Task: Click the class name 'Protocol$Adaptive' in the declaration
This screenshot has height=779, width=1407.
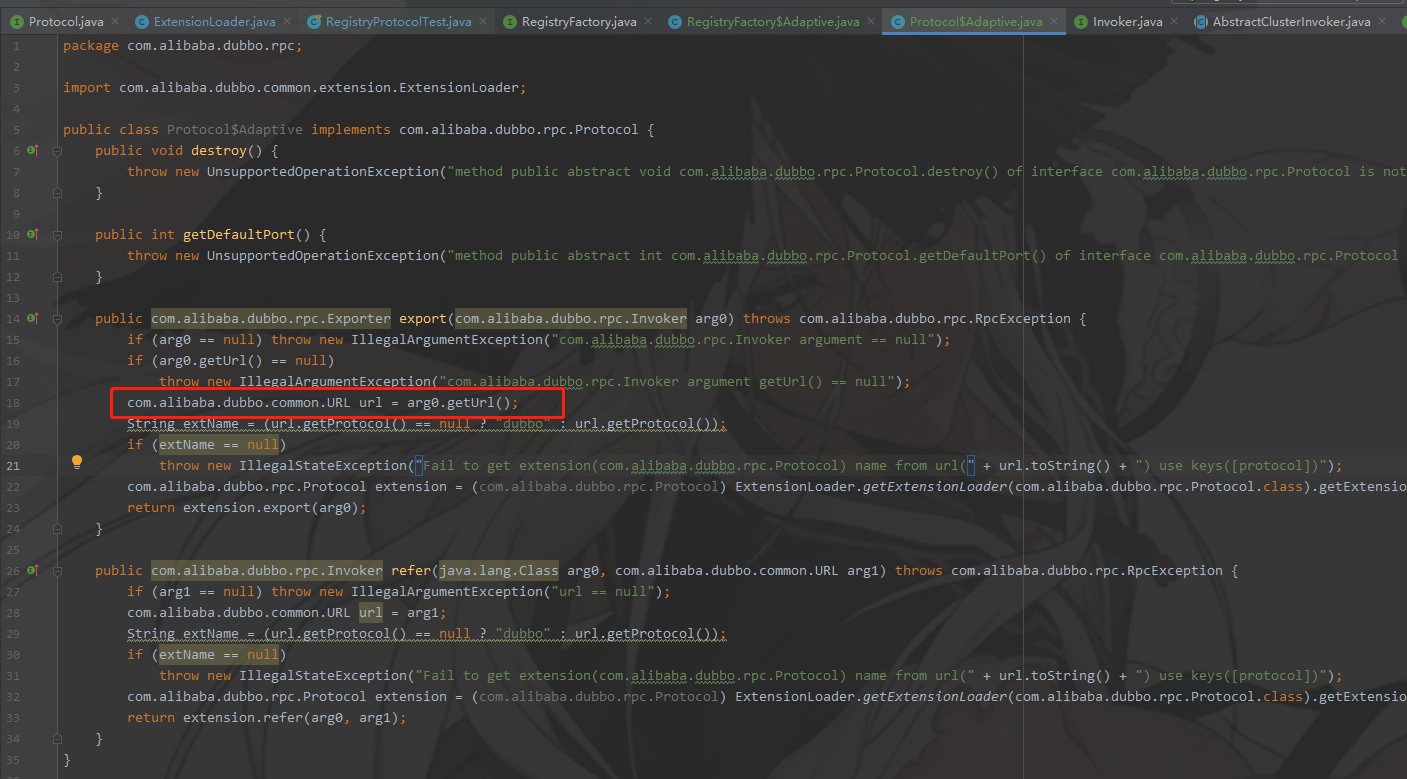Action: 235,129
